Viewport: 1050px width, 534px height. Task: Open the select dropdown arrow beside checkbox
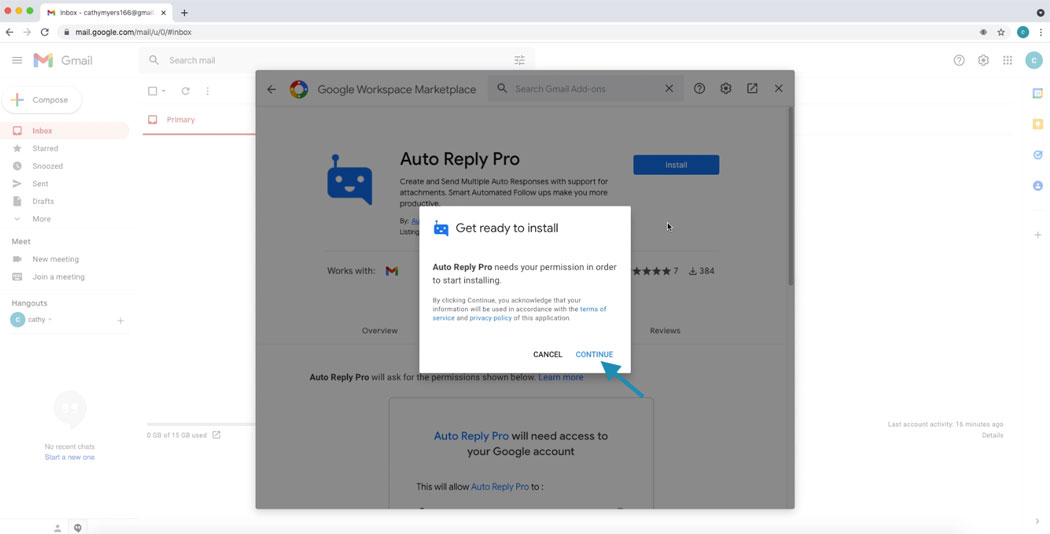[x=163, y=91]
